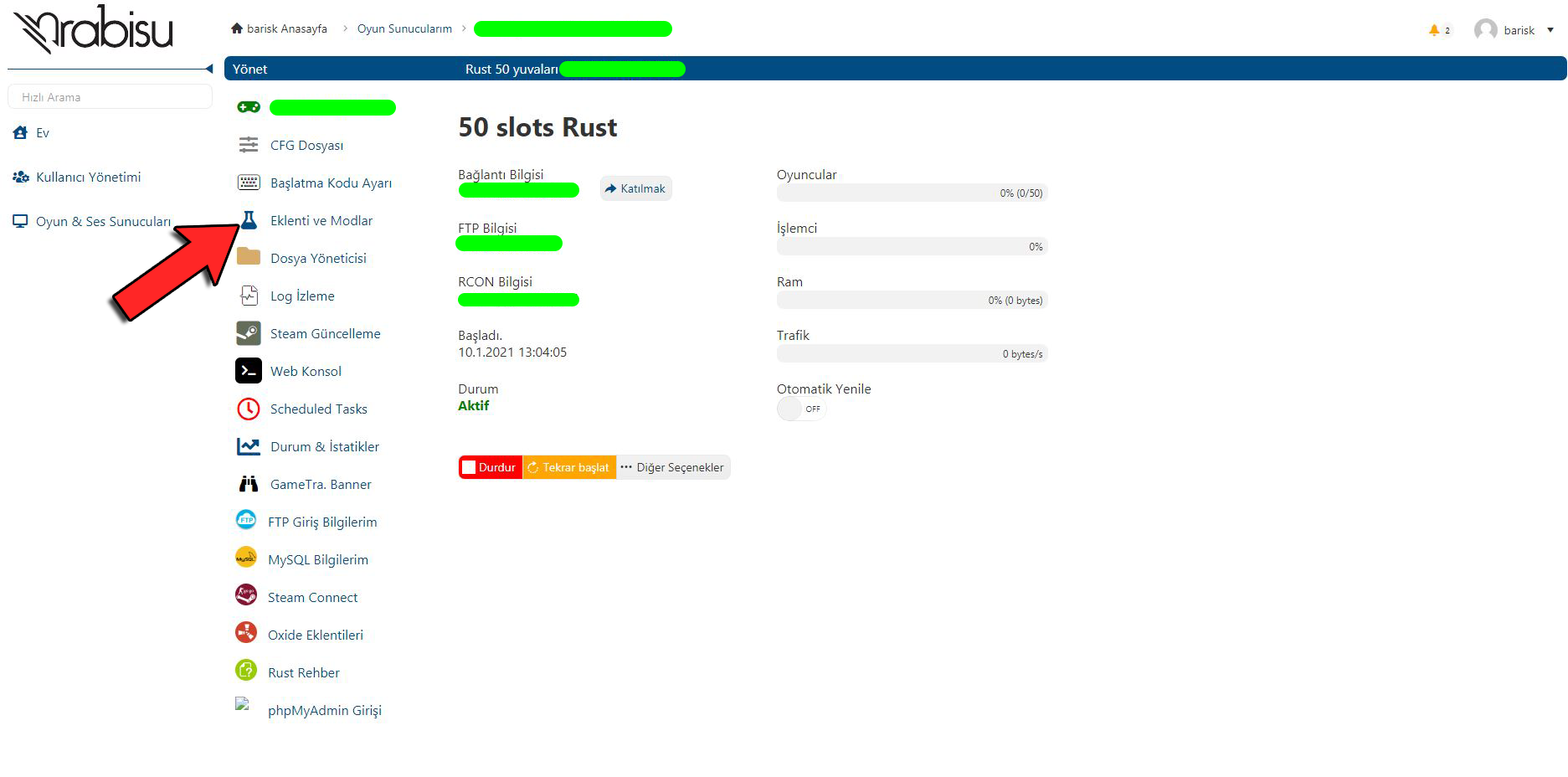Click the Arabisu logo
1568x777 pixels.
[x=94, y=30]
